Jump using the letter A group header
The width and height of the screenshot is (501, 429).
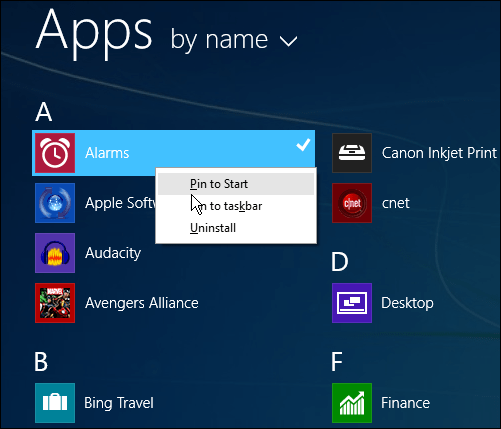(44, 112)
